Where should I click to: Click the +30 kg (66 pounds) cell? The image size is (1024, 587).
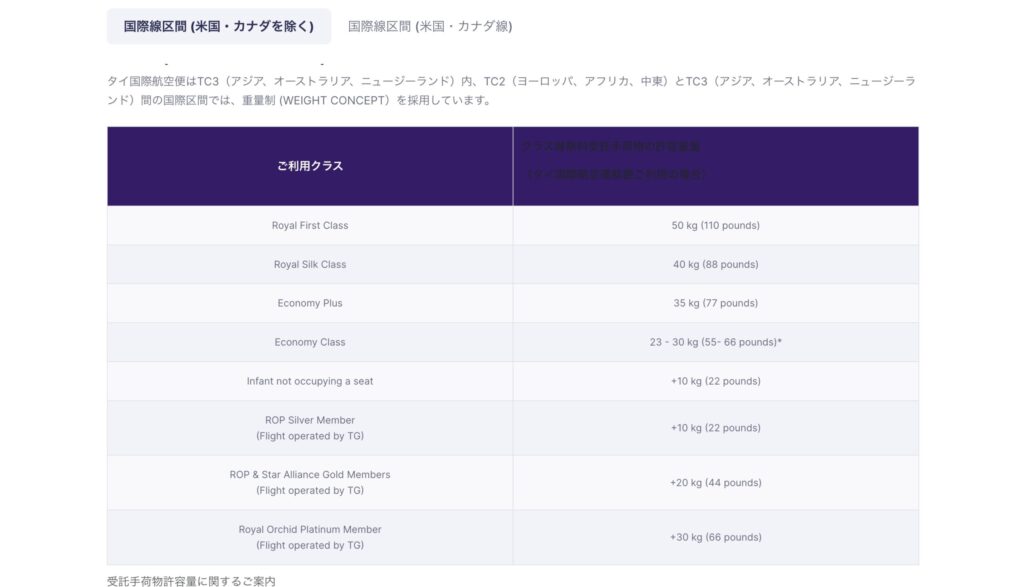(715, 537)
